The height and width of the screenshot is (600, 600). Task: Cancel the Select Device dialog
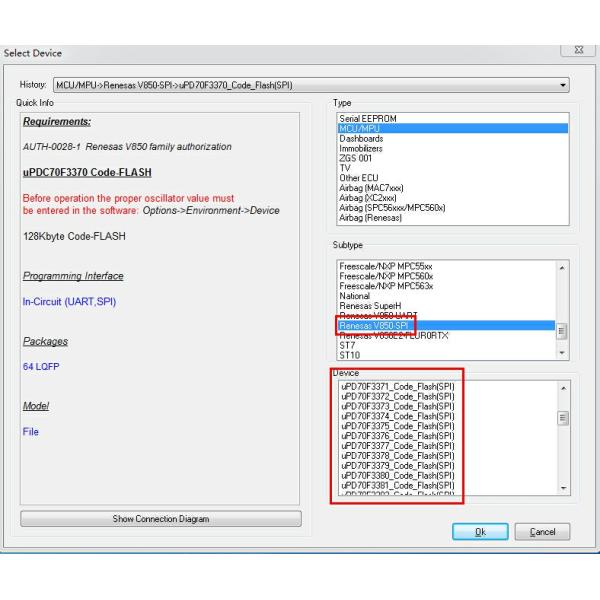543,531
